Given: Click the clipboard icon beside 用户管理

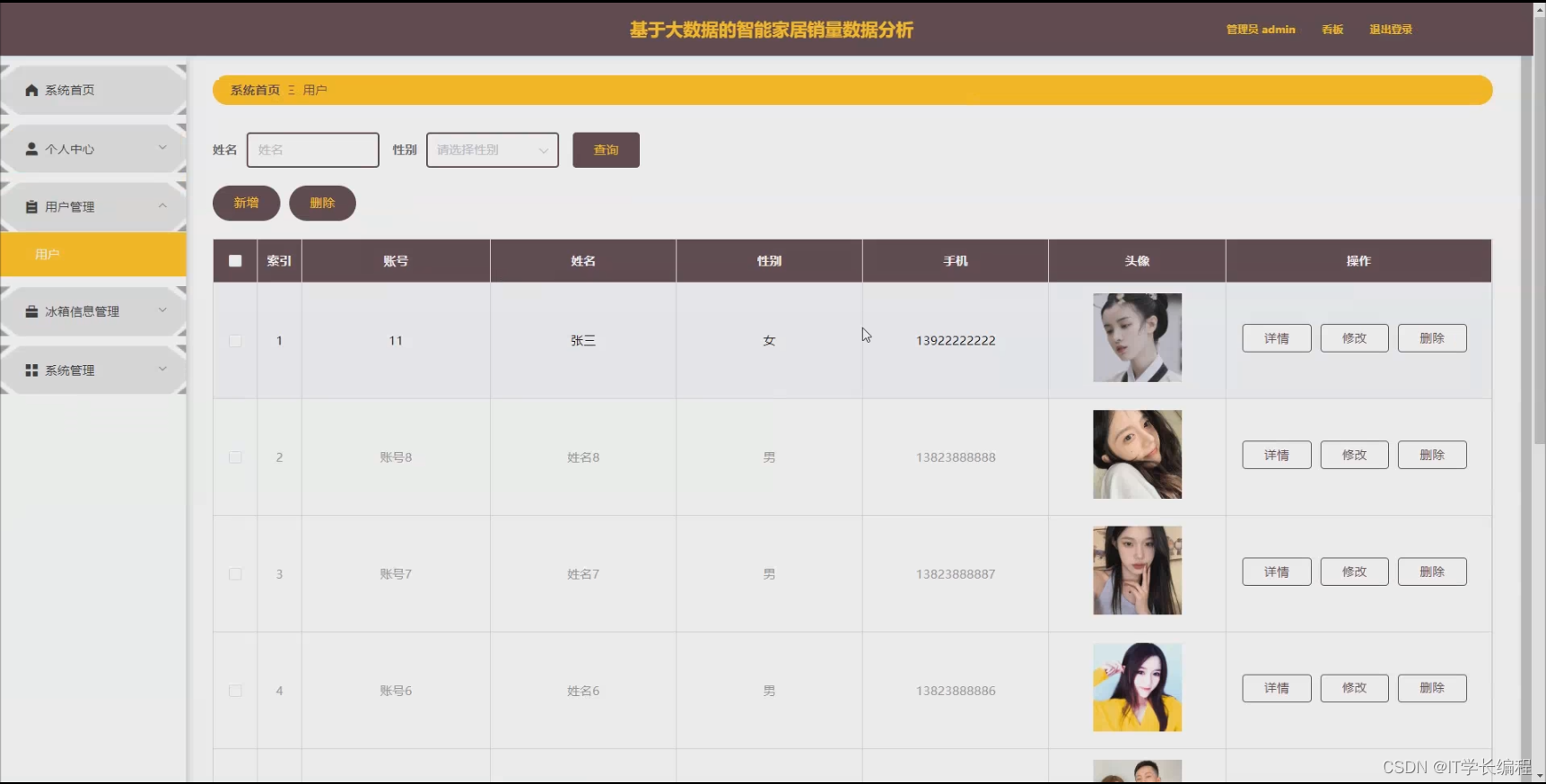Looking at the screenshot, I should pos(31,206).
